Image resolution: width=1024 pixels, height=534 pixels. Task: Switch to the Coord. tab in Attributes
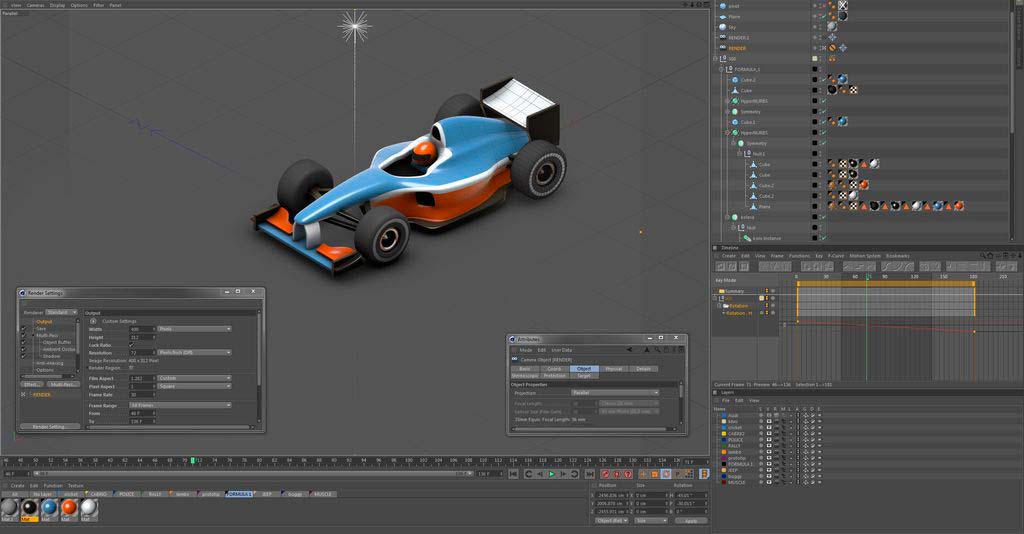click(x=553, y=369)
